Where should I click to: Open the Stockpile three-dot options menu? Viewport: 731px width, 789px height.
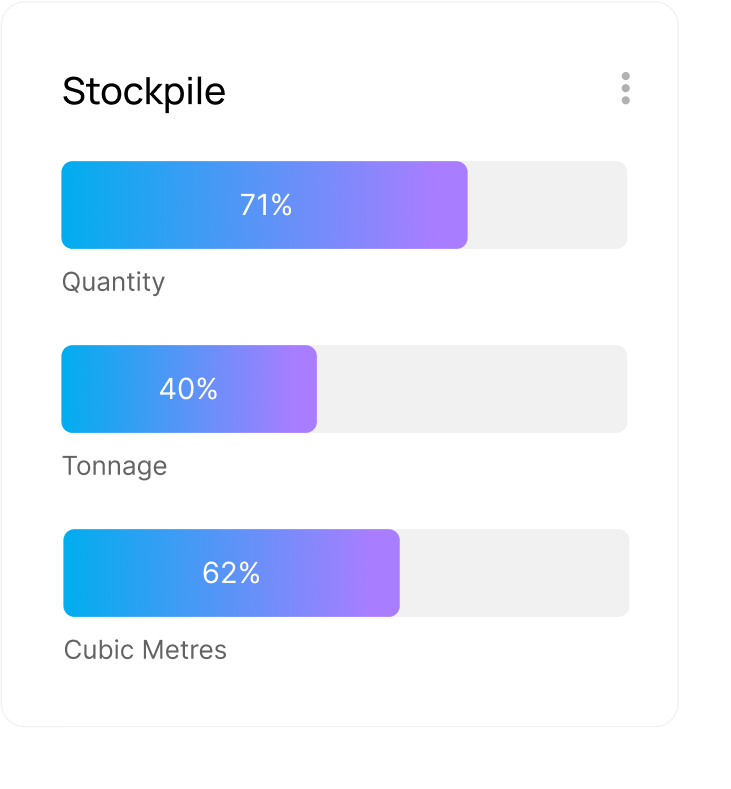point(625,89)
